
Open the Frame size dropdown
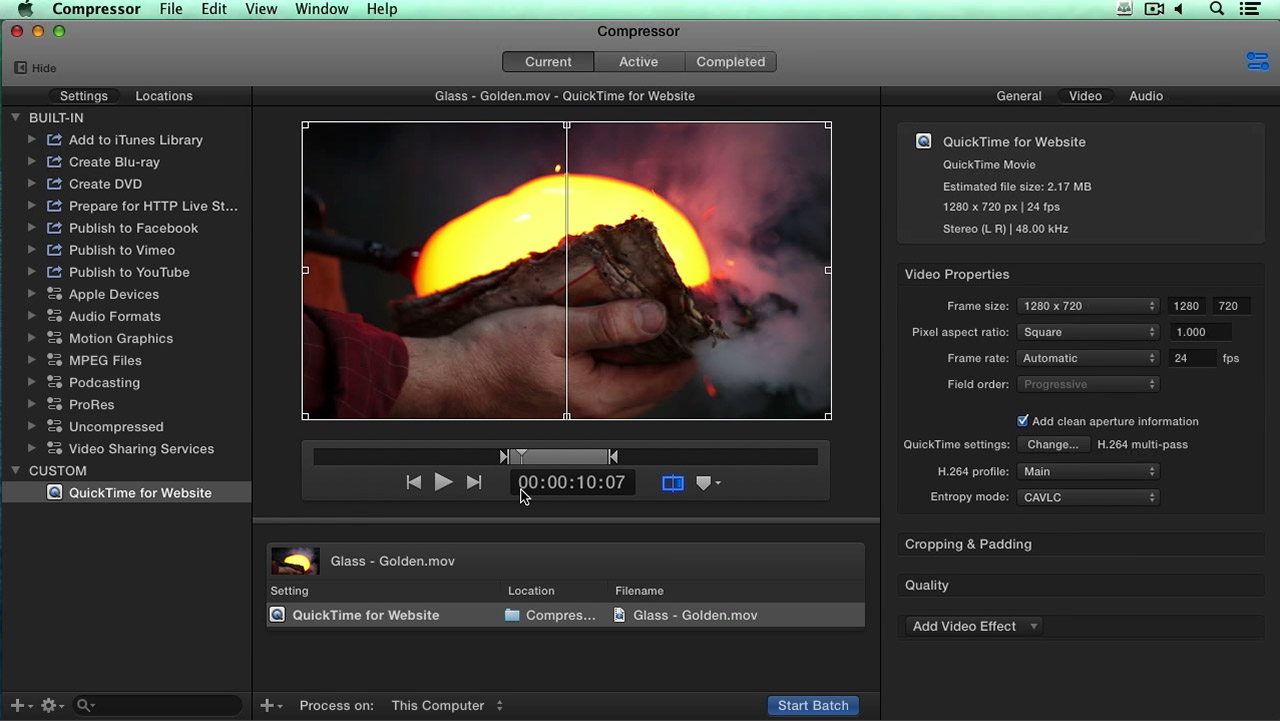[1088, 306]
